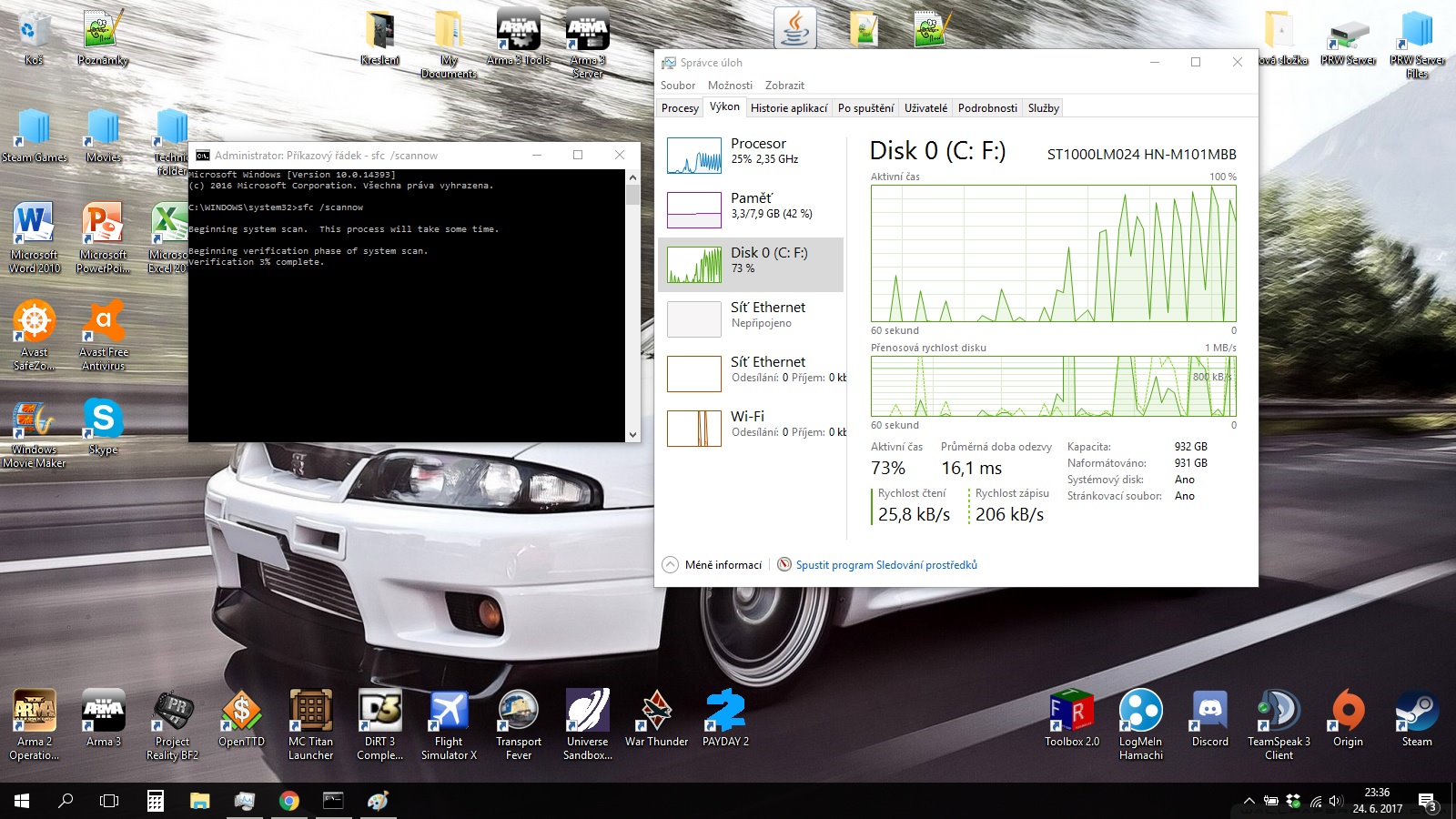Open the Soubor menu
Image resolution: width=1456 pixels, height=819 pixels.
[678, 86]
